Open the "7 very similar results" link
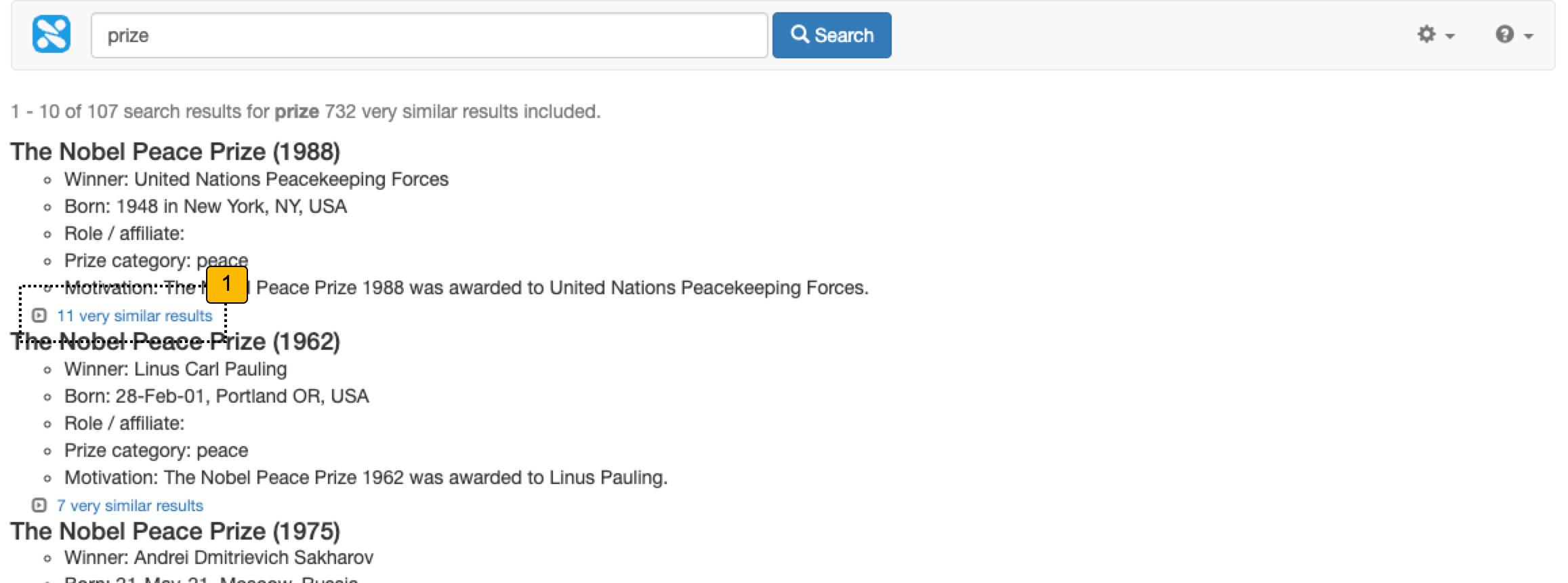The width and height of the screenshot is (1568, 583). [x=130, y=506]
